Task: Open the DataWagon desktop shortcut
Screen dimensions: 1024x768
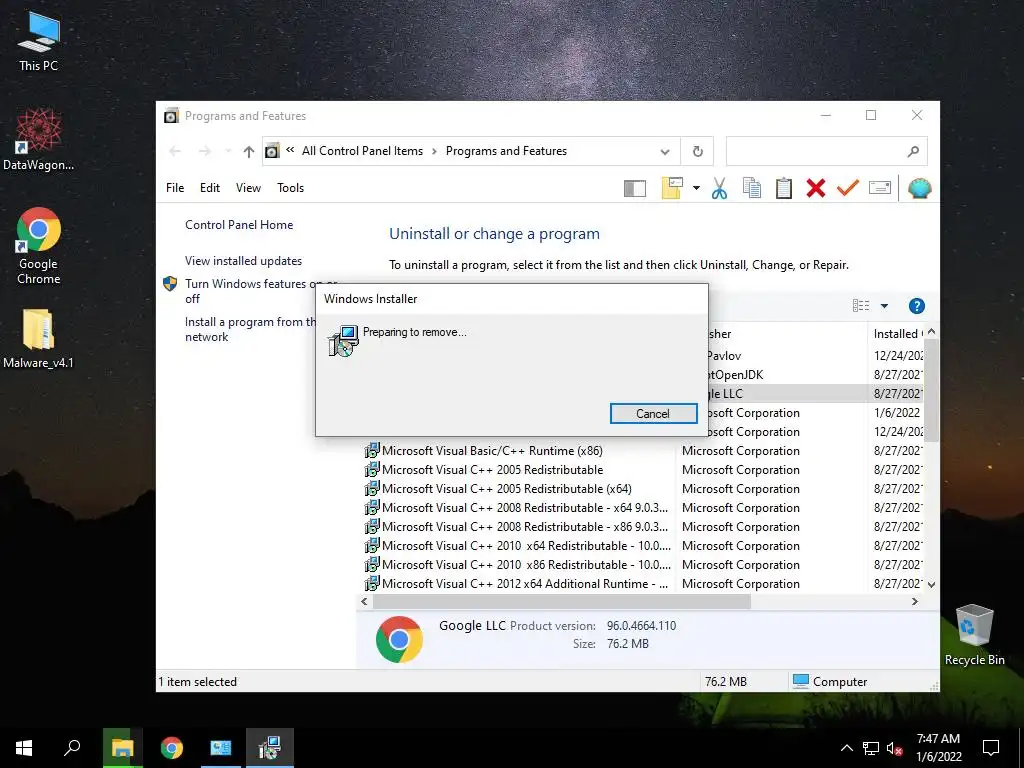Action: pyautogui.click(x=39, y=140)
